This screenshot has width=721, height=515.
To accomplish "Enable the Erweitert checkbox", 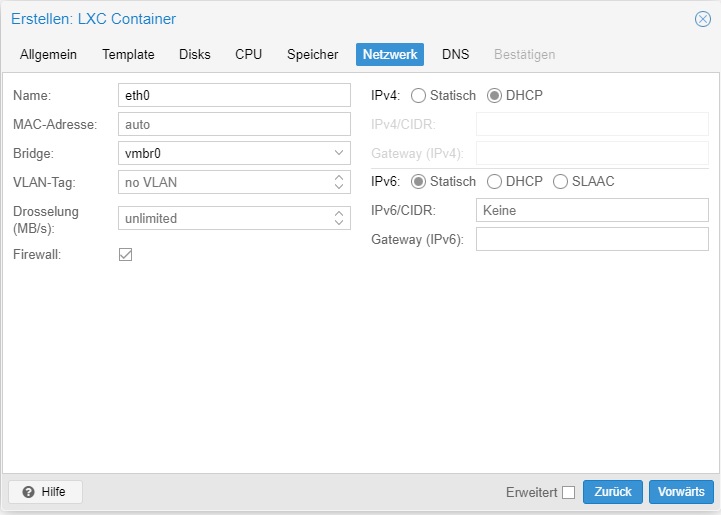I will click(568, 492).
